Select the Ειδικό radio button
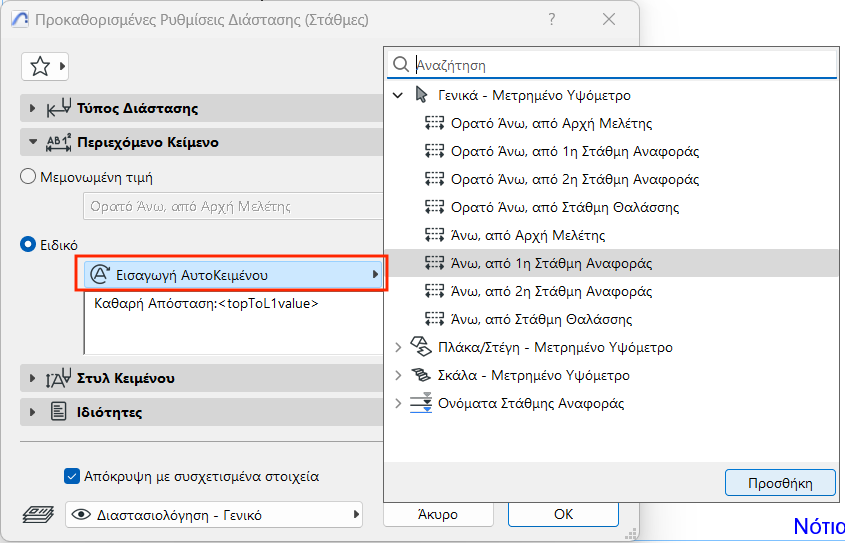845x543 pixels. (27, 245)
